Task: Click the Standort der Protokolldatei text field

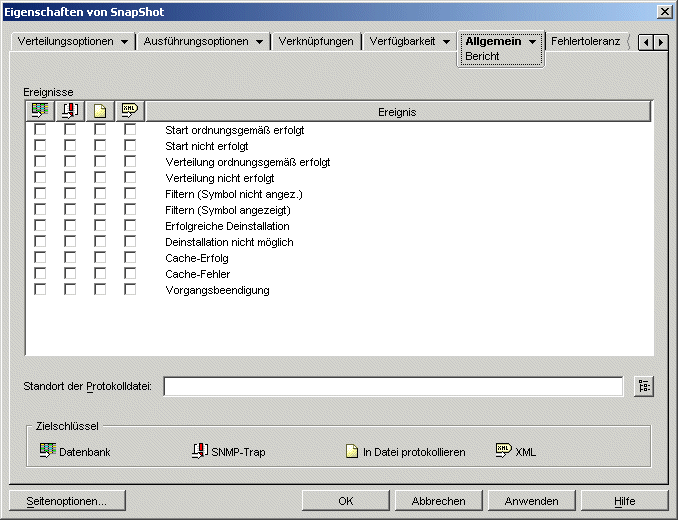Action: pos(392,387)
